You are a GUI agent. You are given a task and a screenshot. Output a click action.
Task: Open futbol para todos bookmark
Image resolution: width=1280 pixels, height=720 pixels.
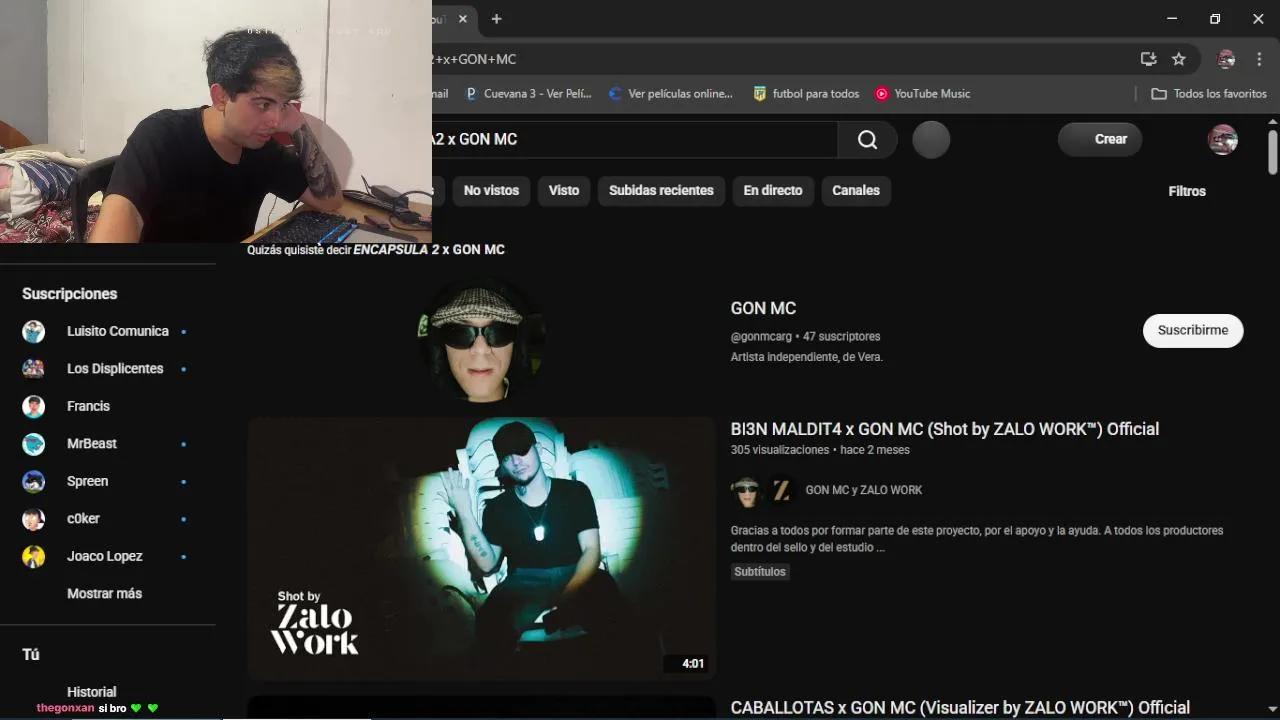coord(806,94)
